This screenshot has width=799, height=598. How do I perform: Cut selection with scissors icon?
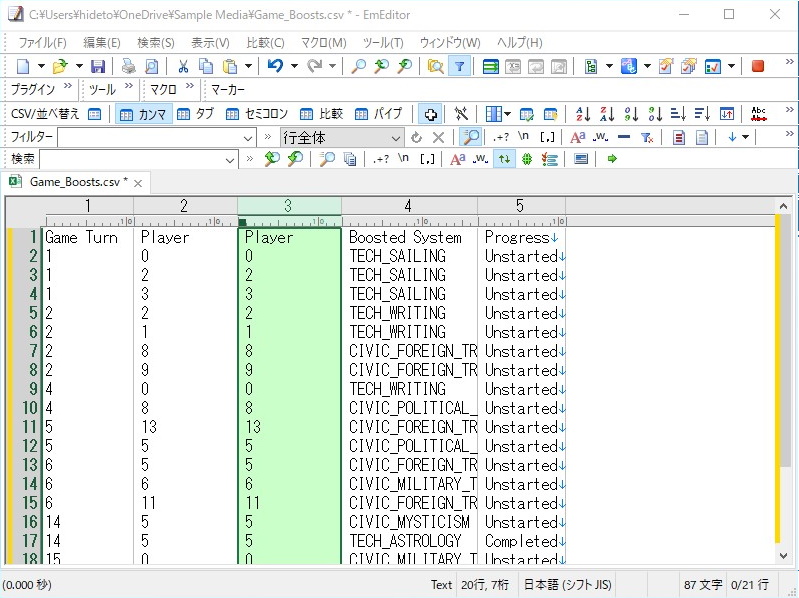[183, 66]
